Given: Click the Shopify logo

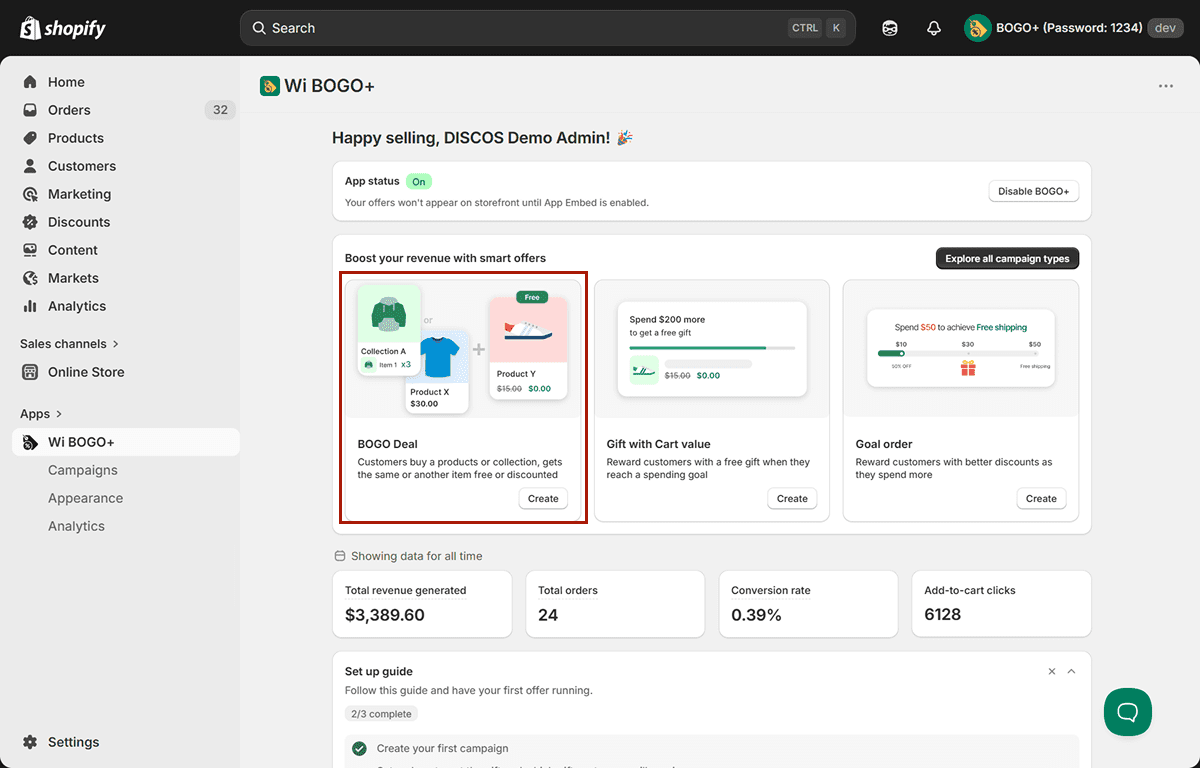Looking at the screenshot, I should [x=63, y=28].
